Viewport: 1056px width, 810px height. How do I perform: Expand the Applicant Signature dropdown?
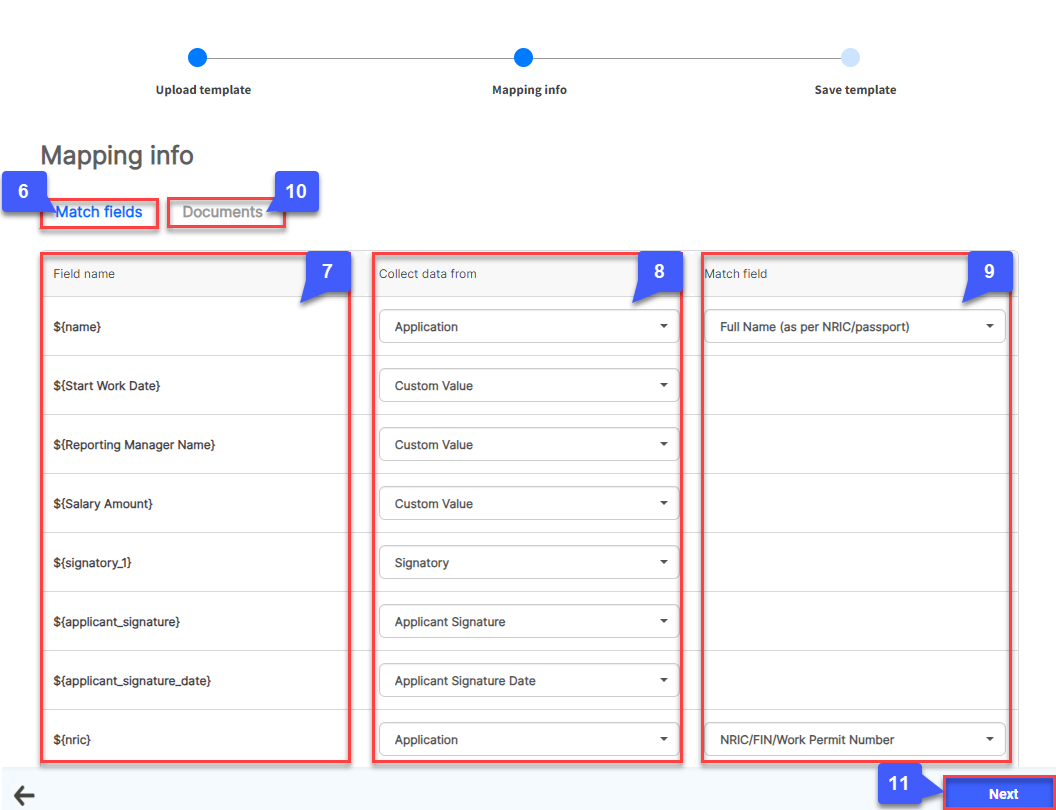(x=528, y=622)
